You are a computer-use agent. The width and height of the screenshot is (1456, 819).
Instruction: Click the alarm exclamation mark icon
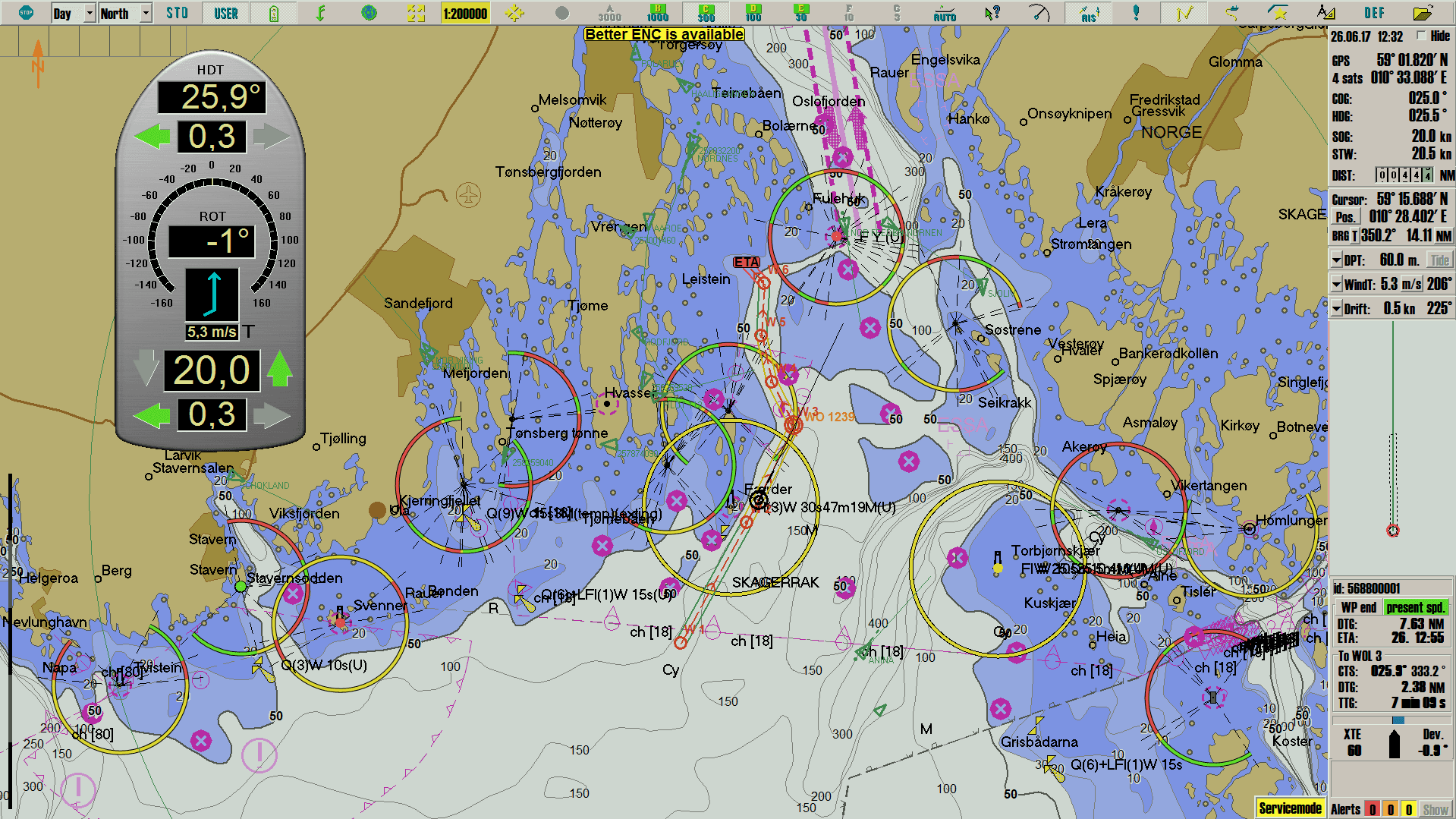(x=1136, y=12)
